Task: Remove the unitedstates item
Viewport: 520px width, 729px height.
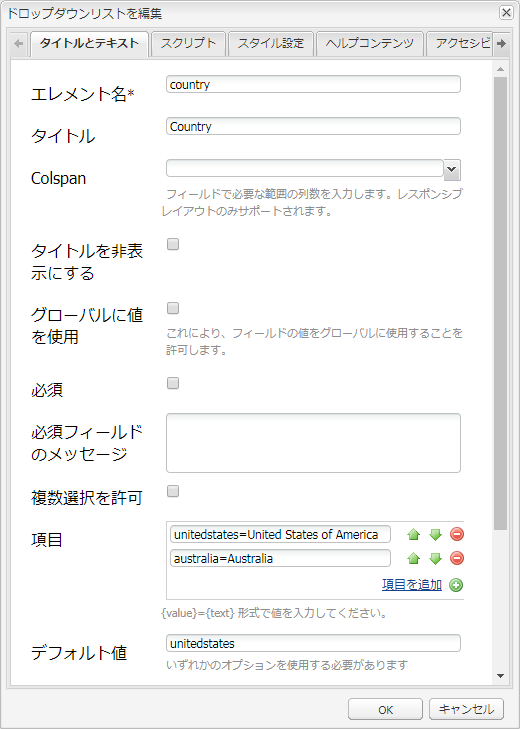Action: click(x=457, y=535)
